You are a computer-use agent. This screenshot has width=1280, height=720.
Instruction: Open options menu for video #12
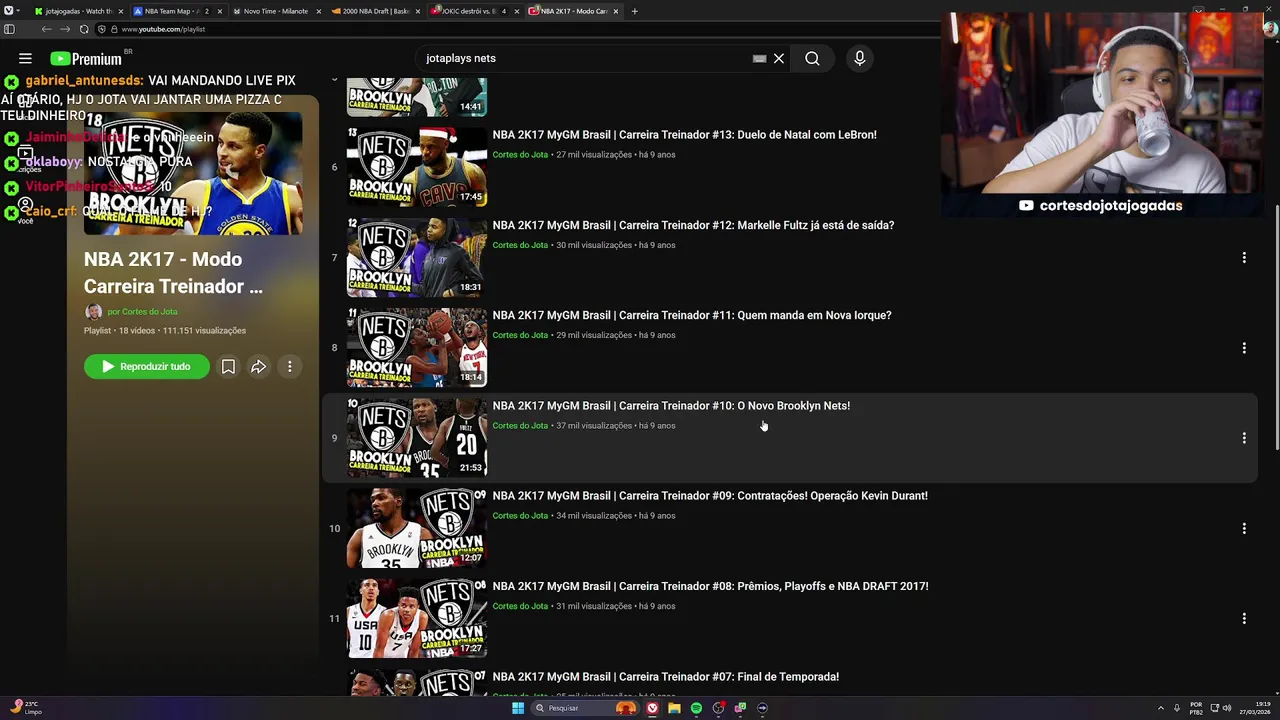(x=1244, y=258)
